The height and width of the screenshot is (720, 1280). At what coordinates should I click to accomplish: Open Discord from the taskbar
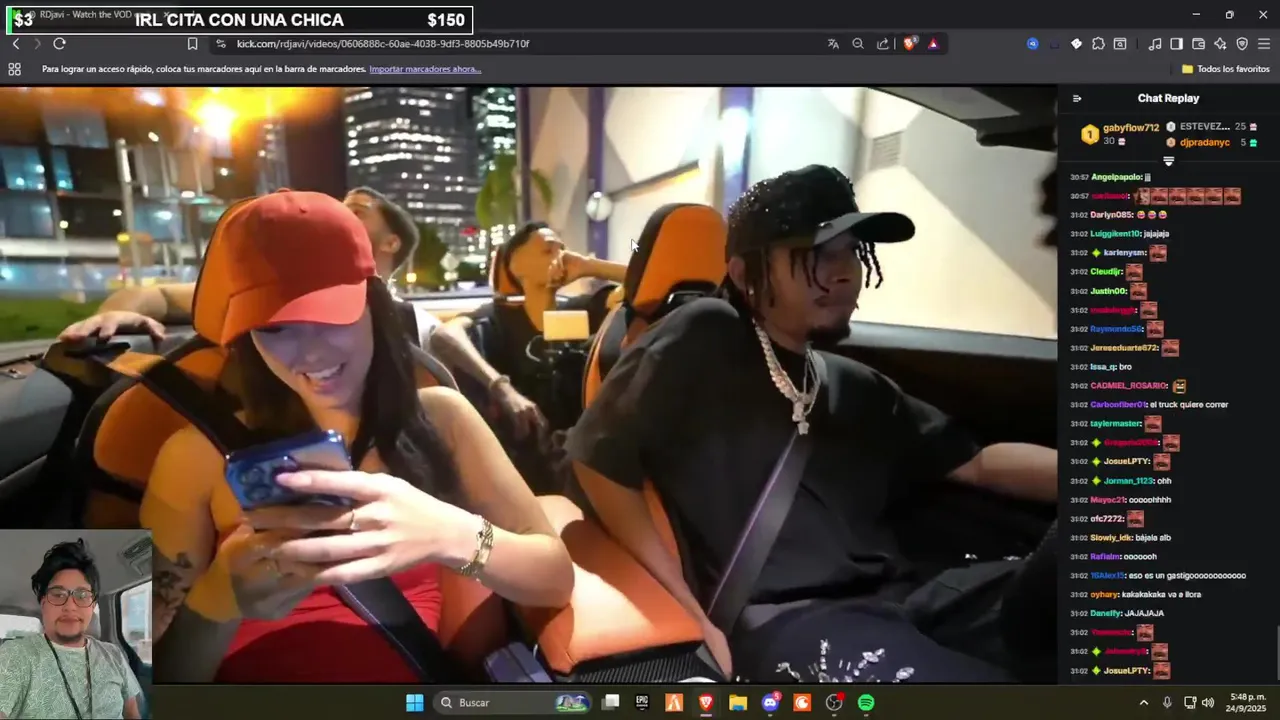[770, 703]
